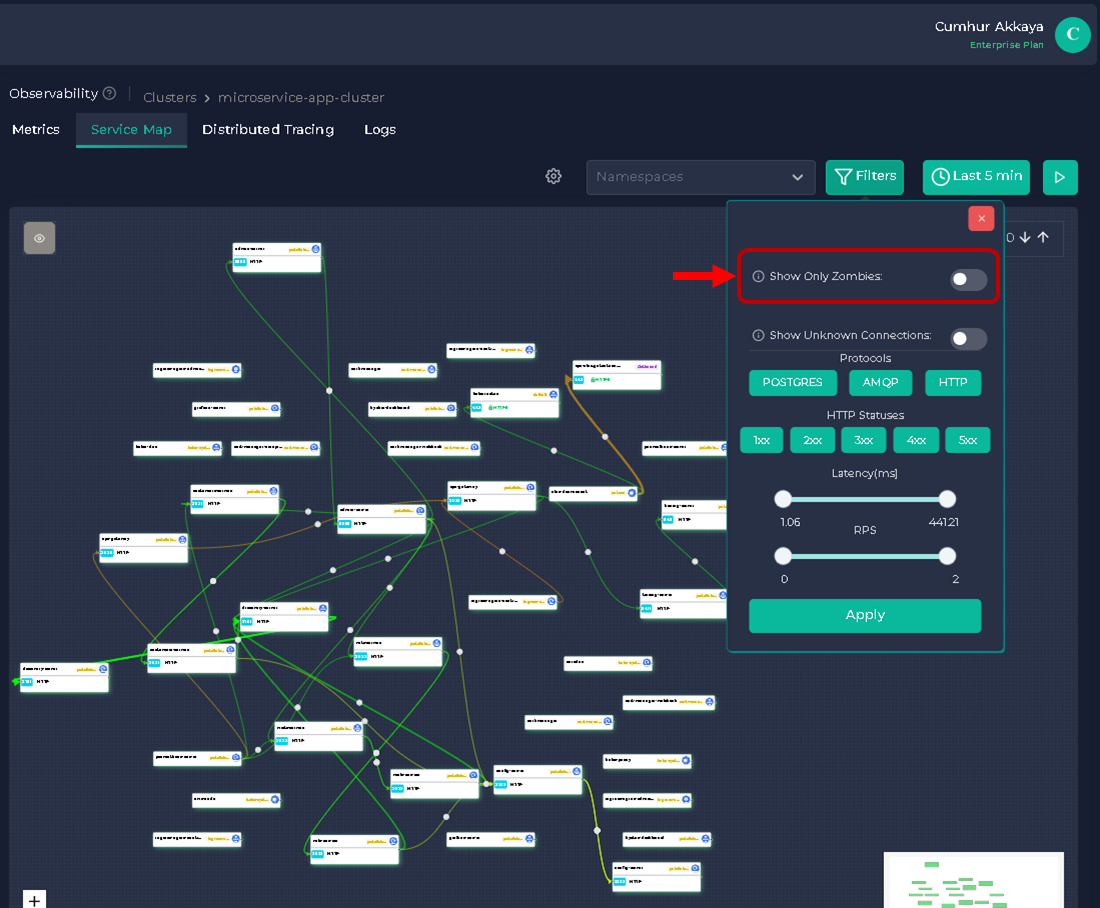This screenshot has height=908, width=1100.
Task: Click the eye icon on the map
Action: click(40, 238)
